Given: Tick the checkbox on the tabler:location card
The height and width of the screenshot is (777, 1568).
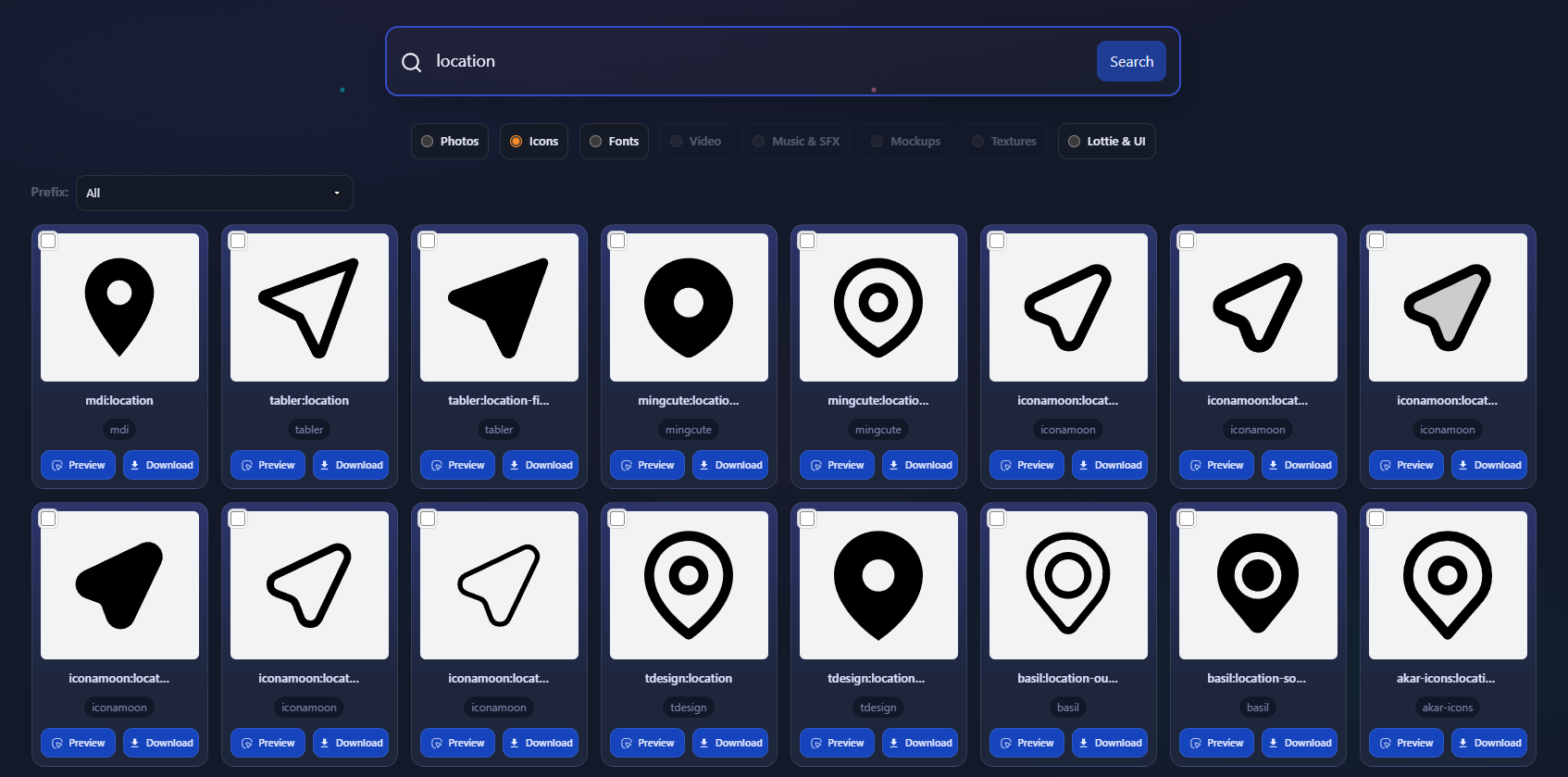Looking at the screenshot, I should (x=238, y=241).
